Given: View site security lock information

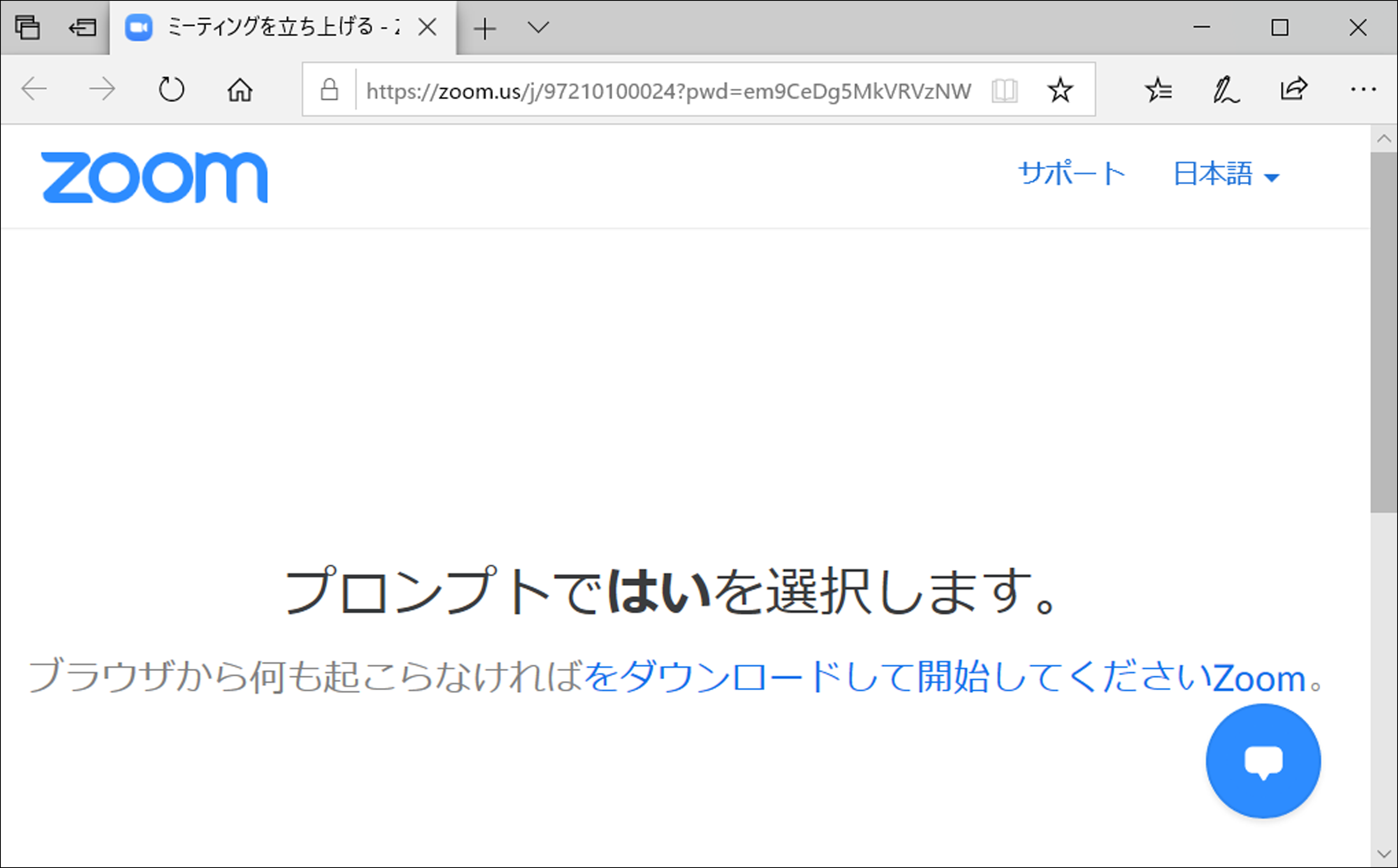Looking at the screenshot, I should coord(329,90).
